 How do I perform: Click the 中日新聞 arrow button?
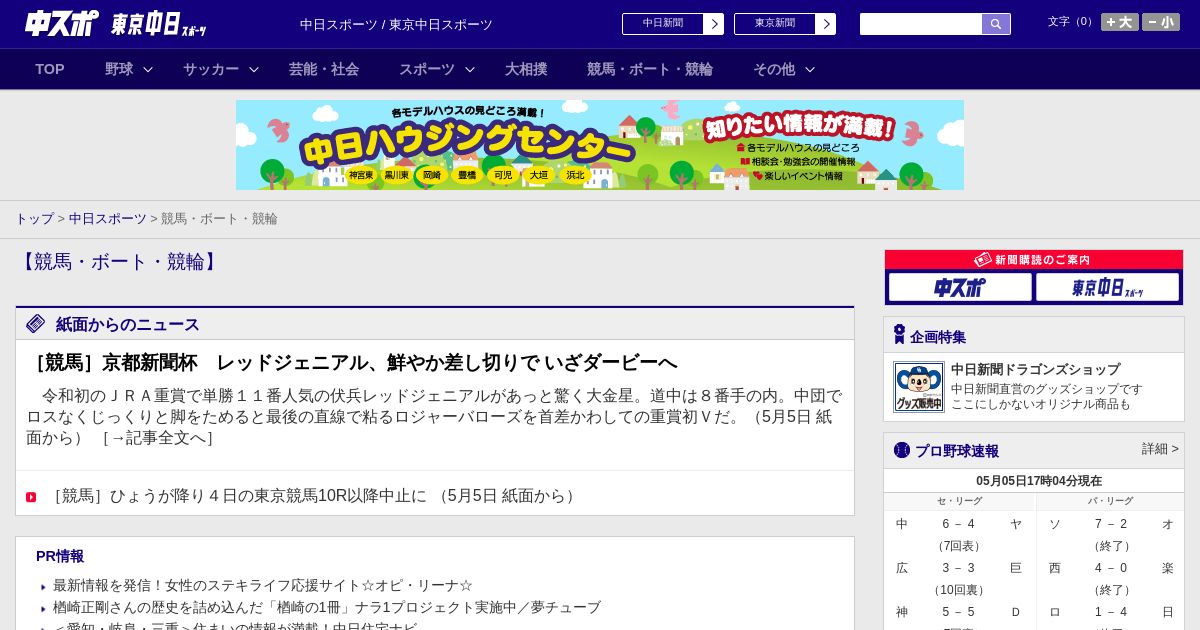(x=713, y=24)
